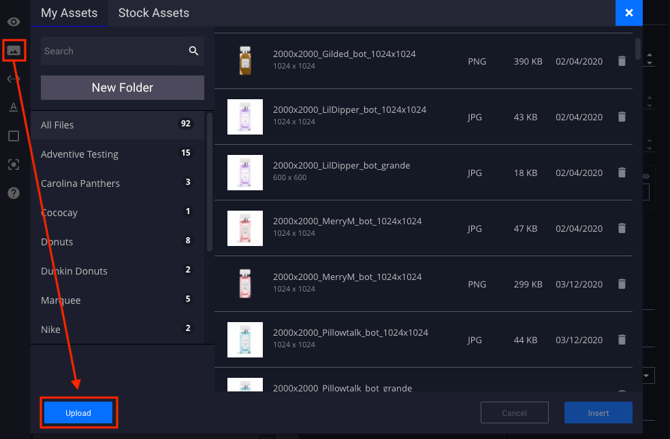
Task: Click the eye preview icon in left sidebar
Action: click(x=13, y=22)
